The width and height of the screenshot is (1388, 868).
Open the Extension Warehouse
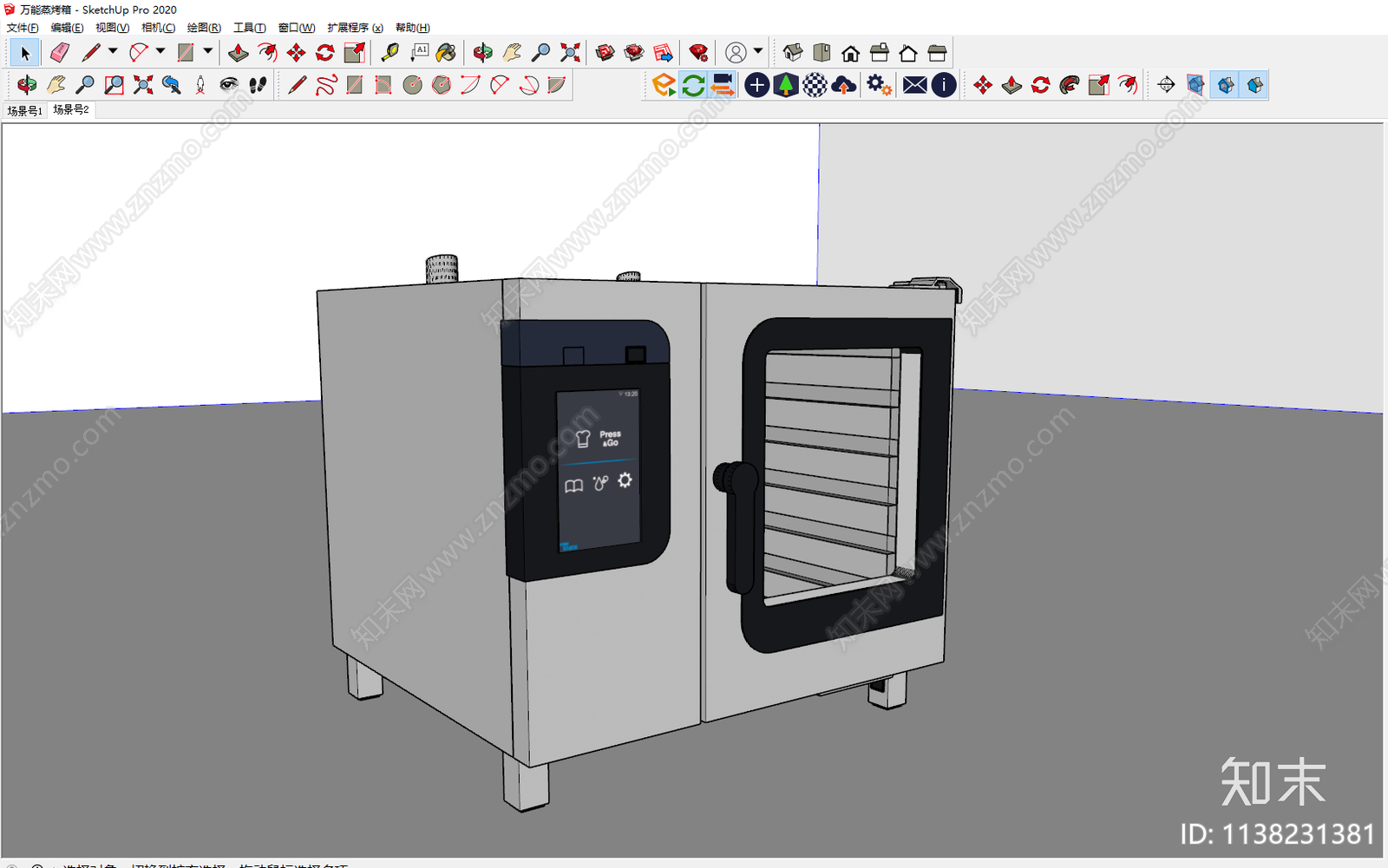634,53
